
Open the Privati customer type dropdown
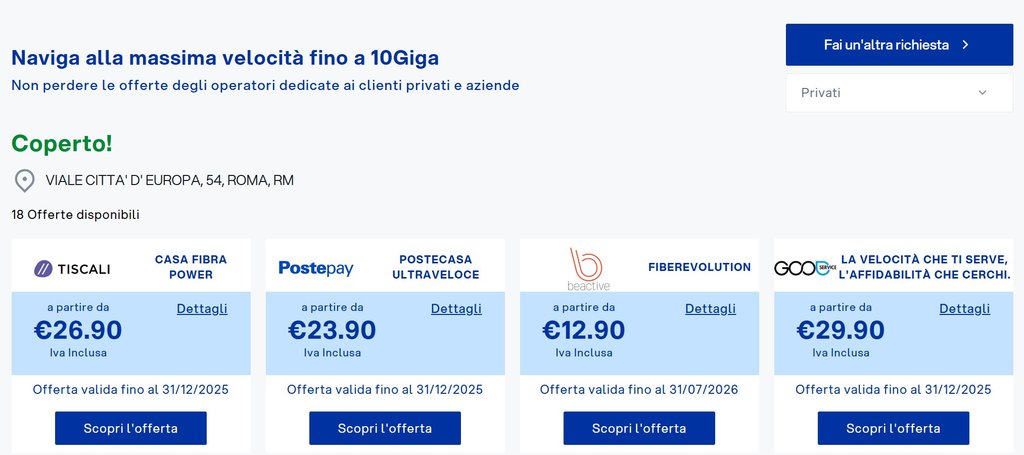[x=885, y=93]
